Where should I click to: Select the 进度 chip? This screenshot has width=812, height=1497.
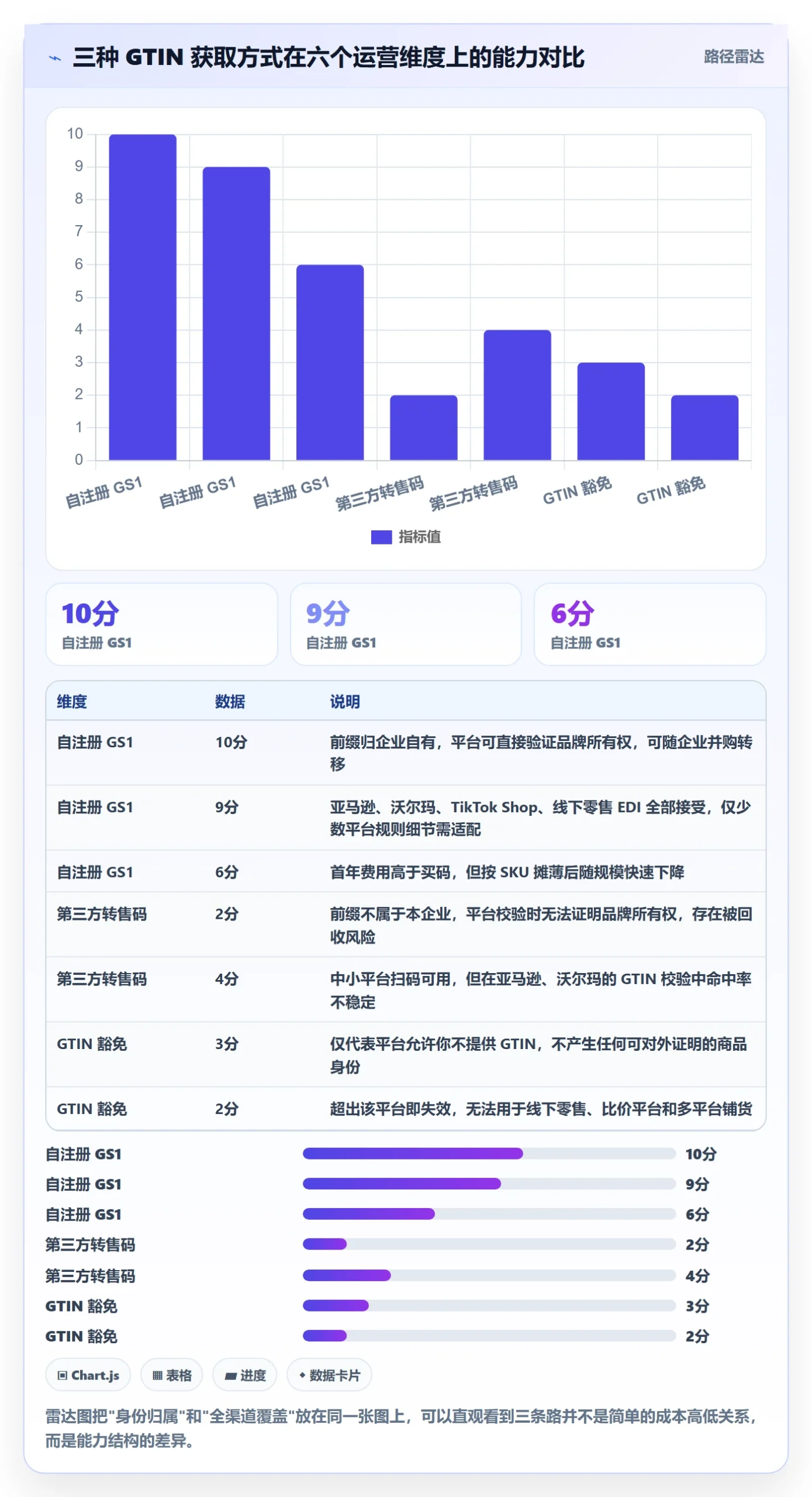(245, 1375)
